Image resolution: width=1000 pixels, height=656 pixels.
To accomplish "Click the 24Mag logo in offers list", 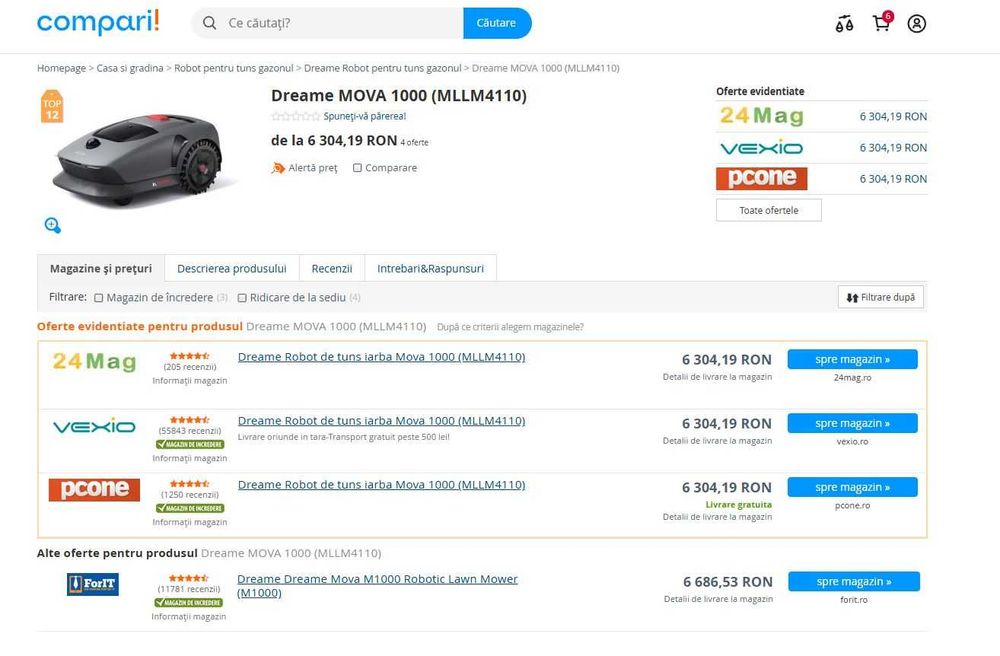I will [94, 361].
